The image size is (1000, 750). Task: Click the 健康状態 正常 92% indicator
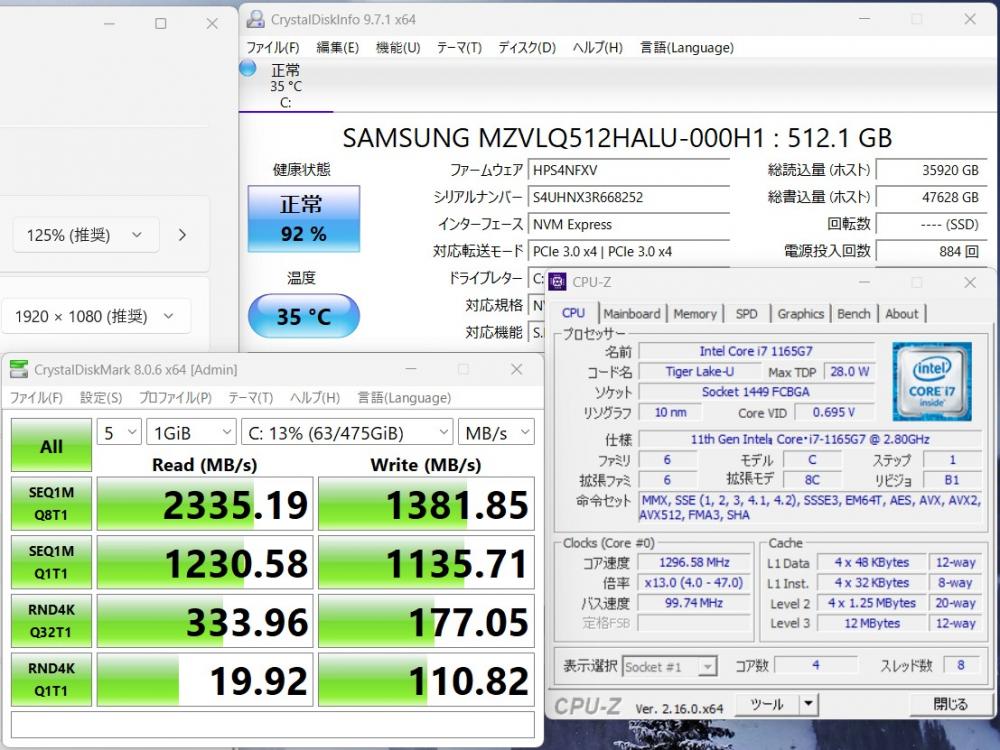[x=303, y=219]
